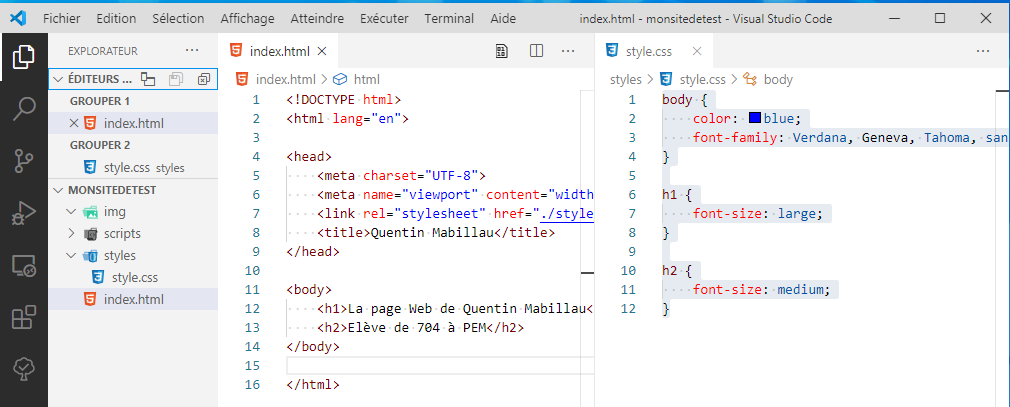Image resolution: width=1010 pixels, height=407 pixels.
Task: Close index.html in the open editors list
Action: [73, 123]
